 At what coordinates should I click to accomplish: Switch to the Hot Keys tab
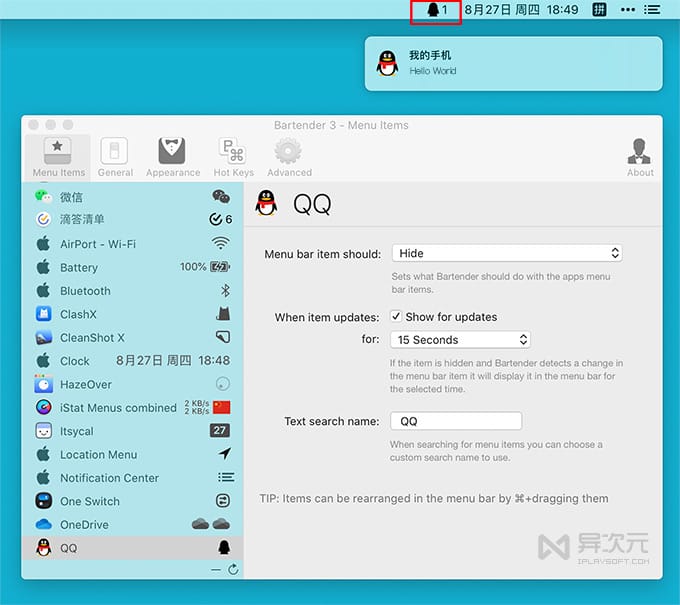233,157
